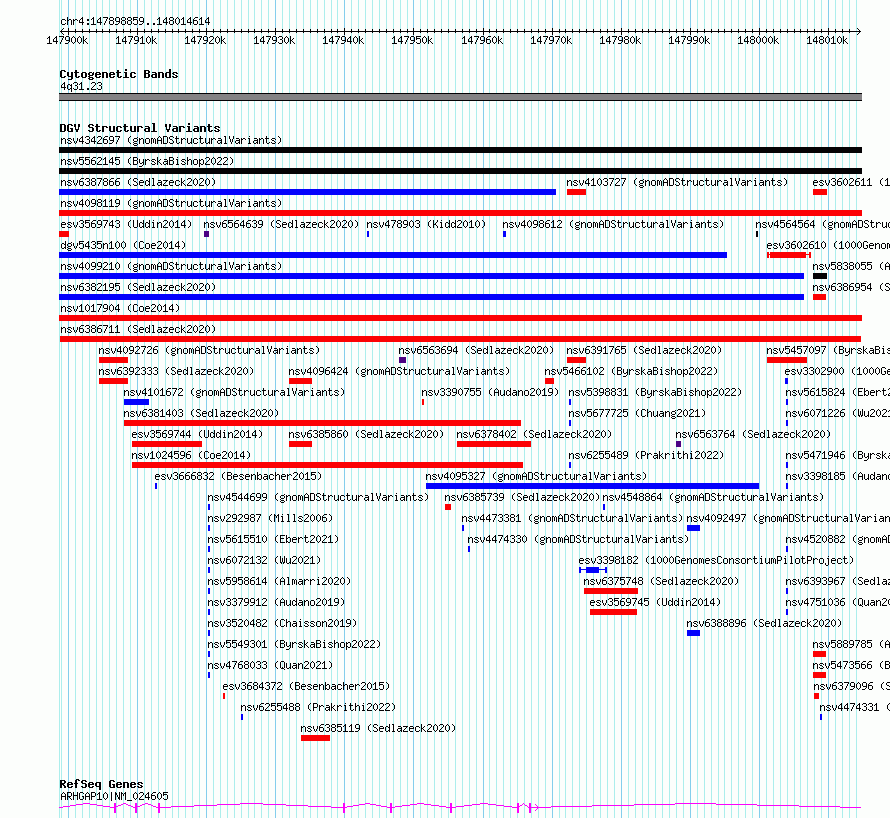
Task: Open nsv4099210 gnomADStructuralVariants label
Action: 171,266
